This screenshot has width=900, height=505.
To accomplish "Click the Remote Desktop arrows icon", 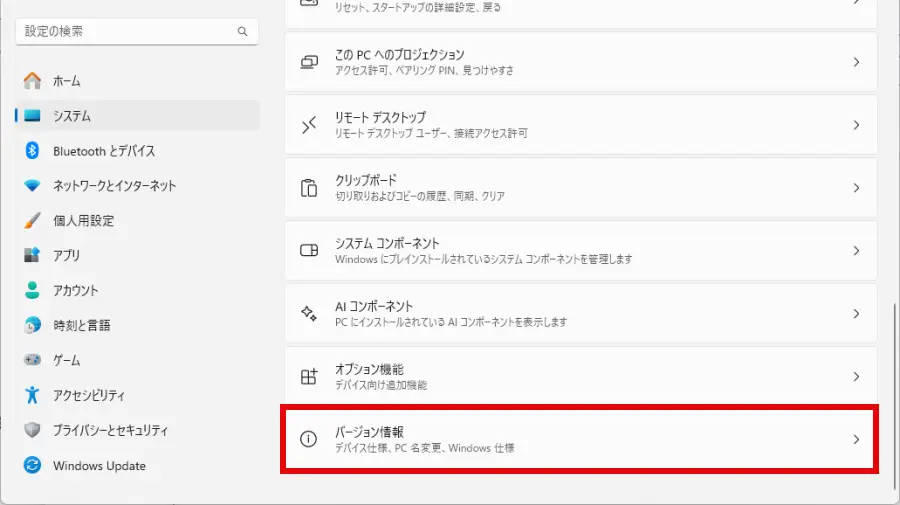I will 309,125.
